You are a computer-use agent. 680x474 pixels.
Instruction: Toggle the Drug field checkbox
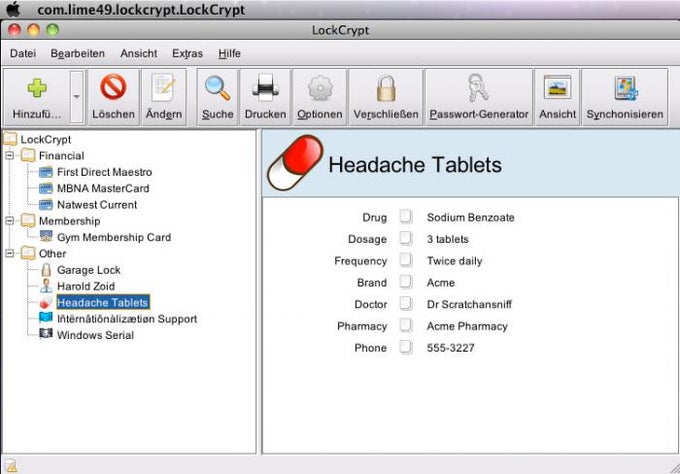point(406,216)
